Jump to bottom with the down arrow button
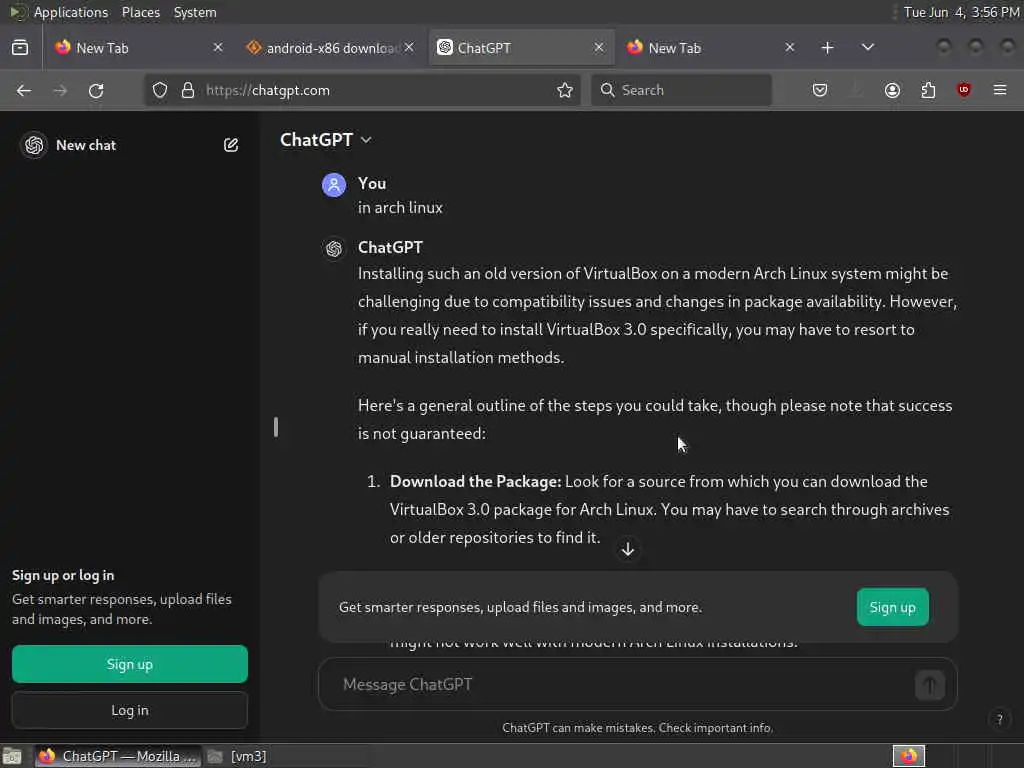Viewport: 1024px width, 768px height. (628, 549)
